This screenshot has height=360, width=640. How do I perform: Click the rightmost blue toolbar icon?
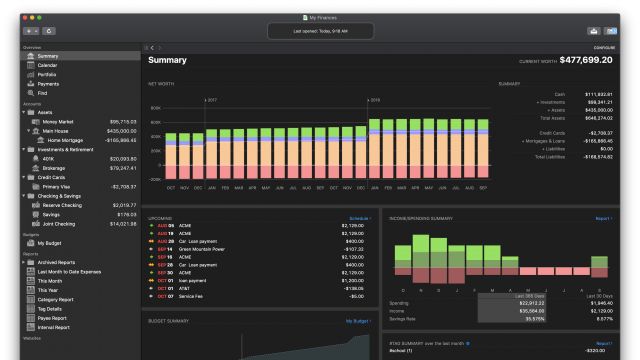(611, 31)
